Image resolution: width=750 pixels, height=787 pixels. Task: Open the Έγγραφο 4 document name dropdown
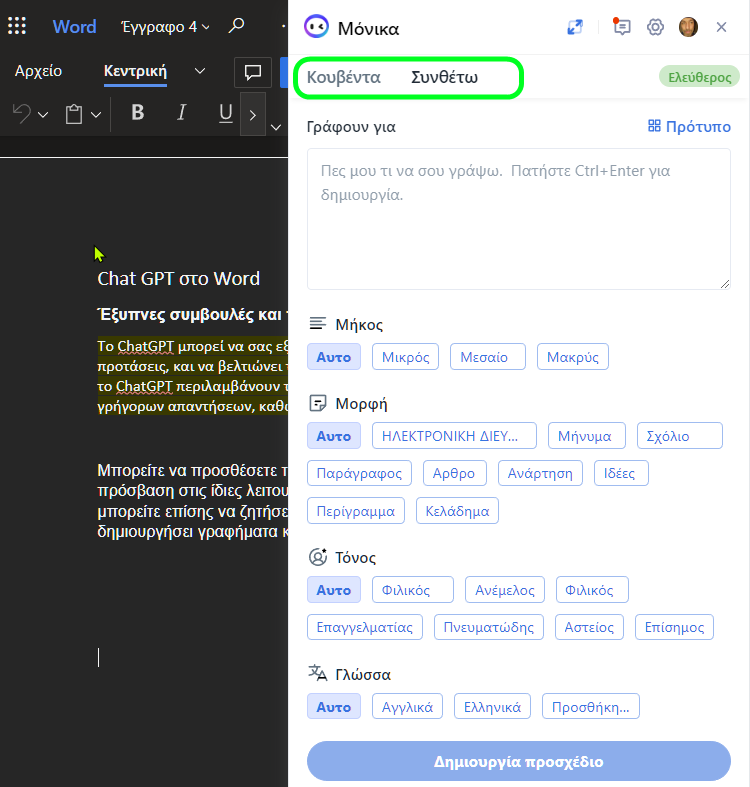point(165,27)
